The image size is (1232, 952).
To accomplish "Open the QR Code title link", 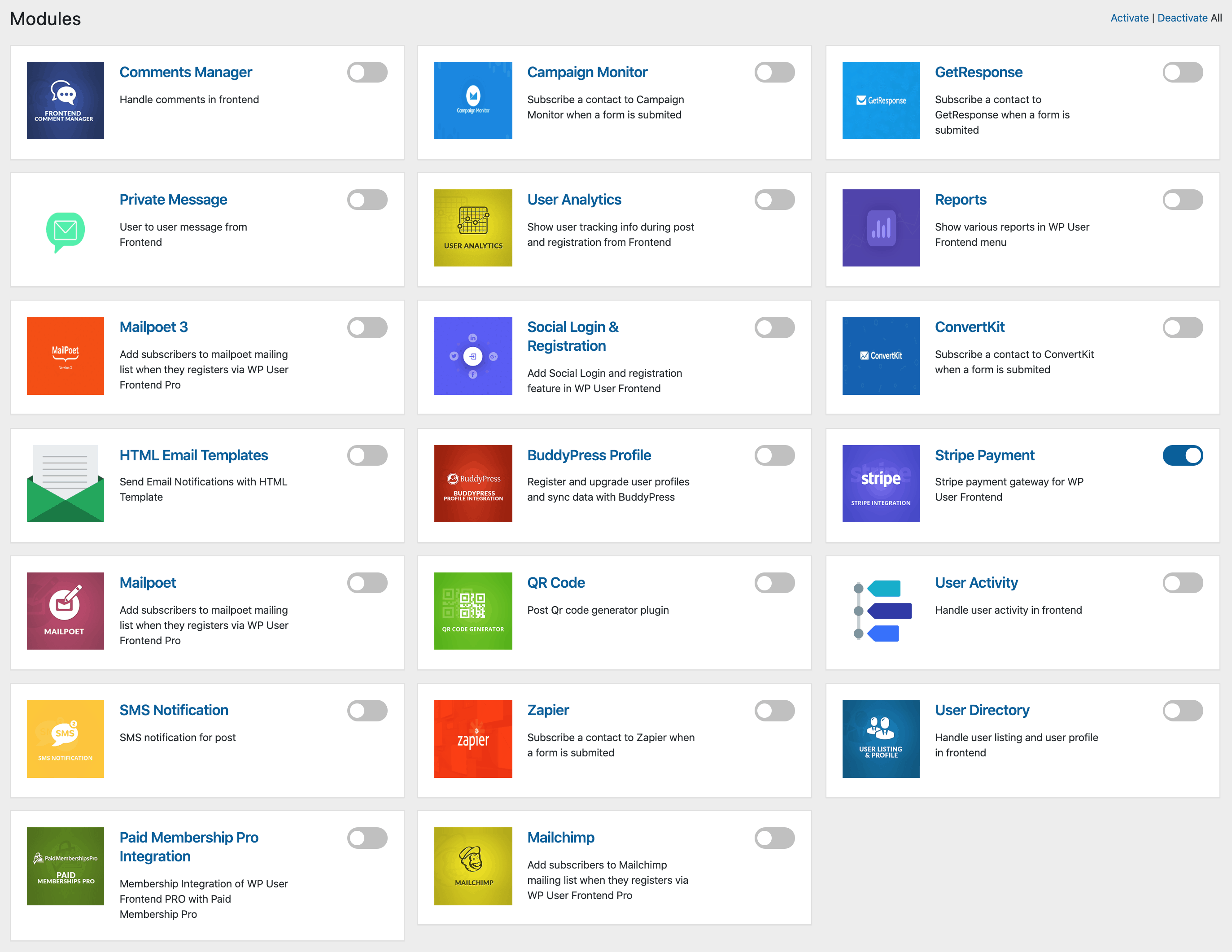I will 556,583.
